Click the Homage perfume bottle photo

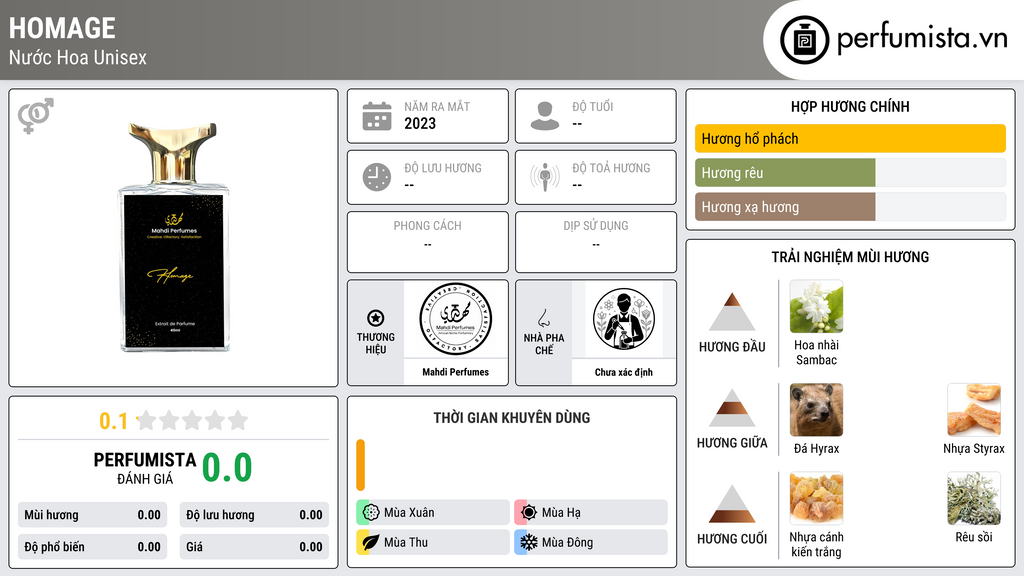coord(174,237)
